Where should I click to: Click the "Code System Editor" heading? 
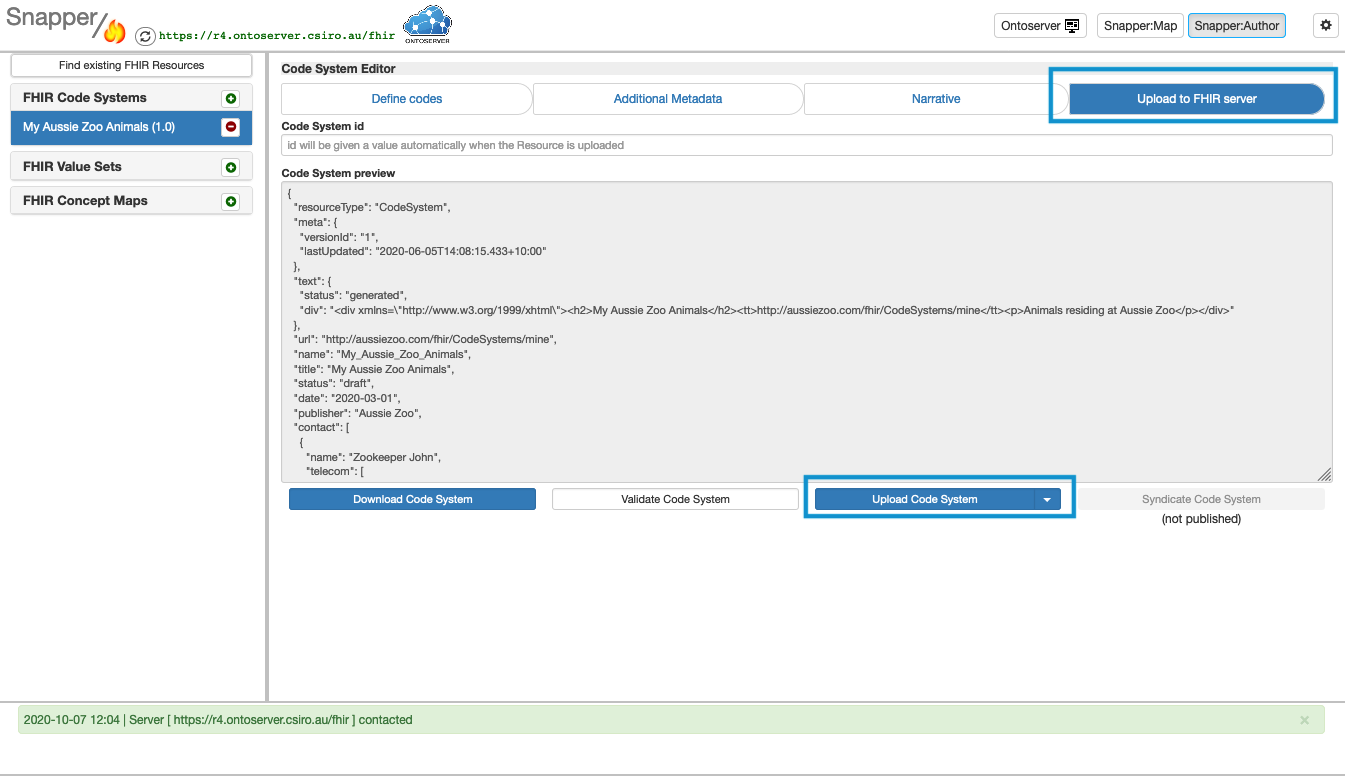point(339,69)
